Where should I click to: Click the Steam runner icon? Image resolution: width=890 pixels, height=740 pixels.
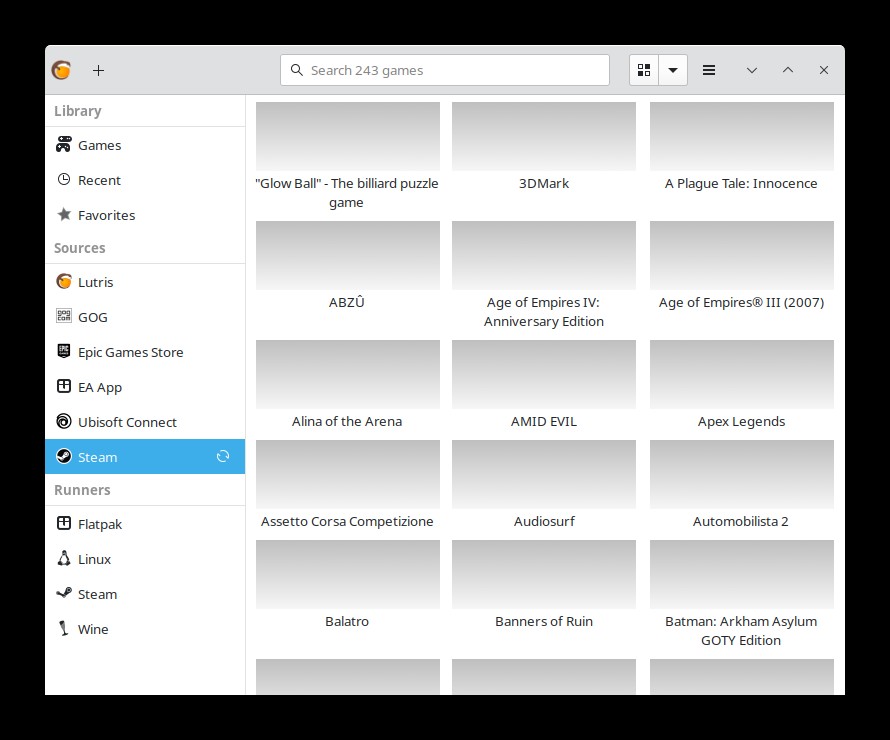tap(64, 593)
